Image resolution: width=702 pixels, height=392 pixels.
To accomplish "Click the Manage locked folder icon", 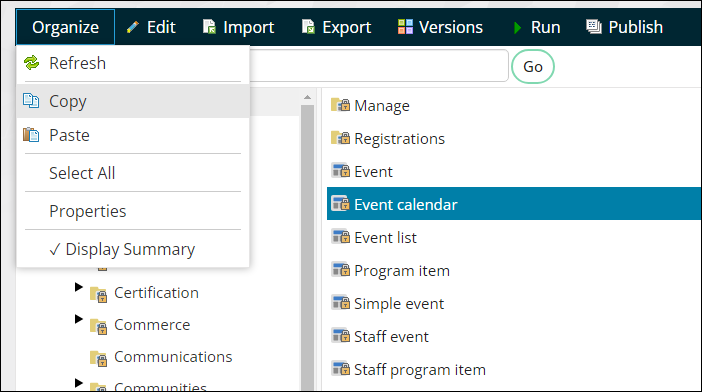I will (x=340, y=105).
